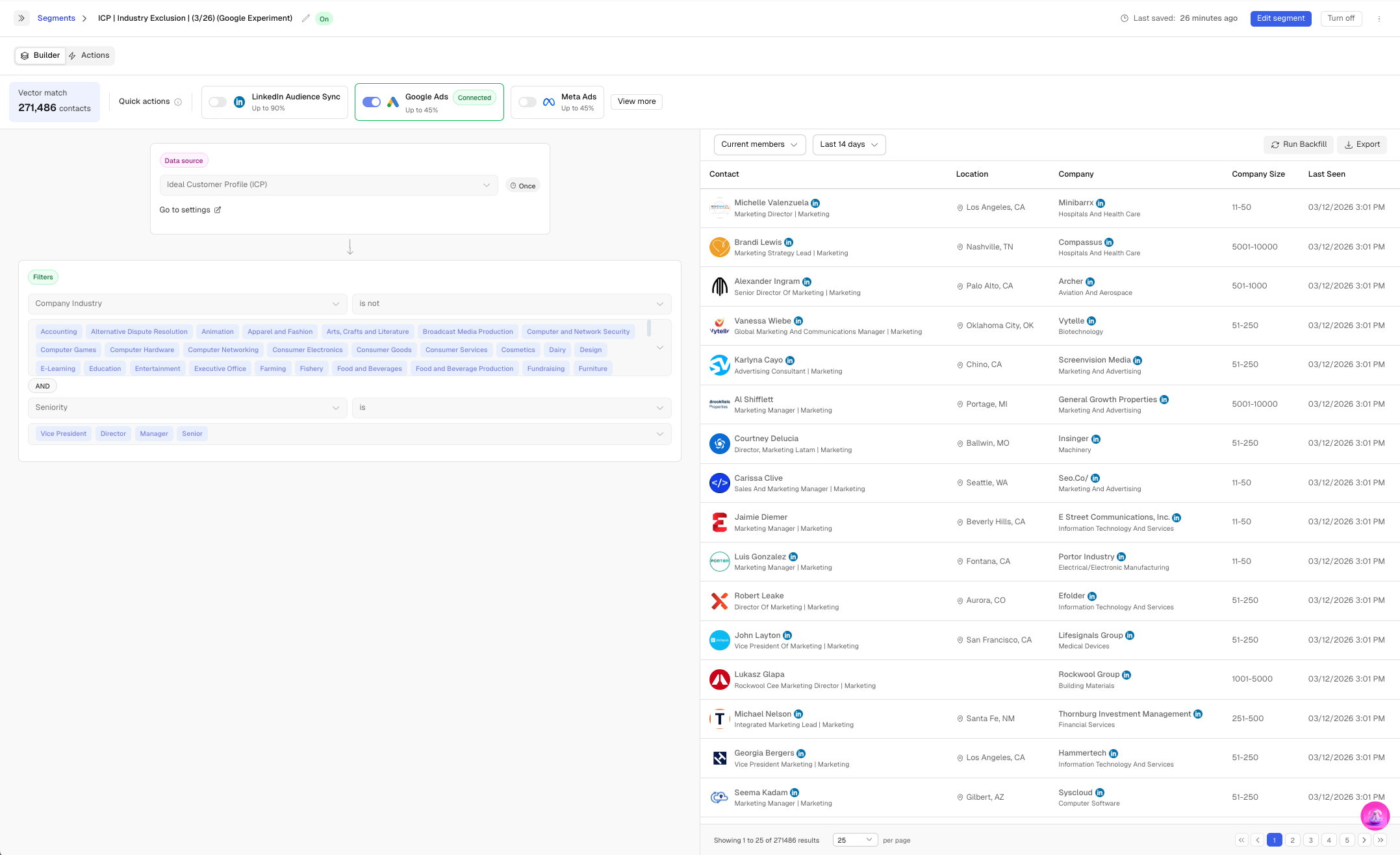Click the Segments breadcrumb link

tap(57, 18)
